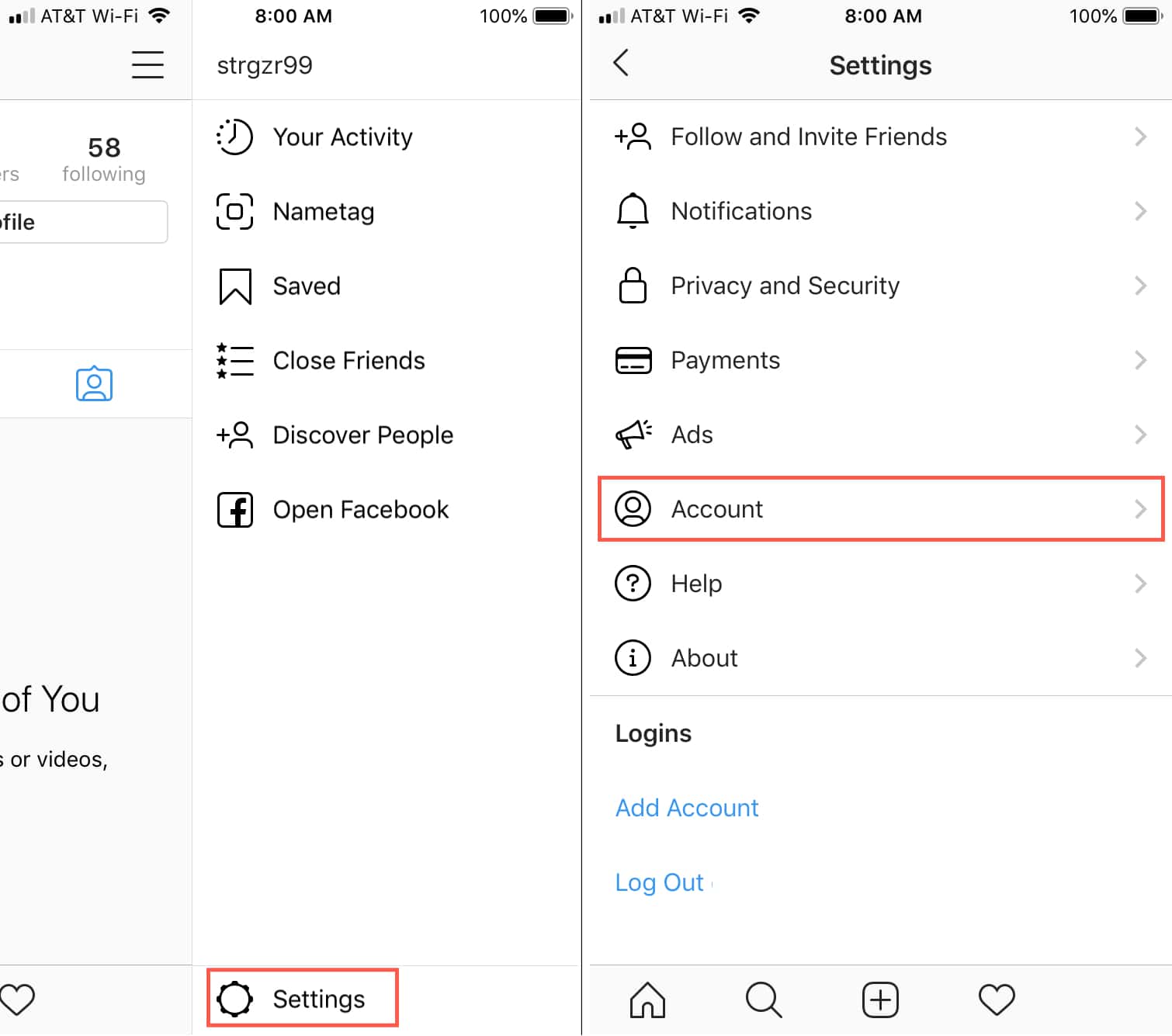Screen dimensions: 1172x1036
Task: Tap the 58 following count
Action: [x=104, y=159]
